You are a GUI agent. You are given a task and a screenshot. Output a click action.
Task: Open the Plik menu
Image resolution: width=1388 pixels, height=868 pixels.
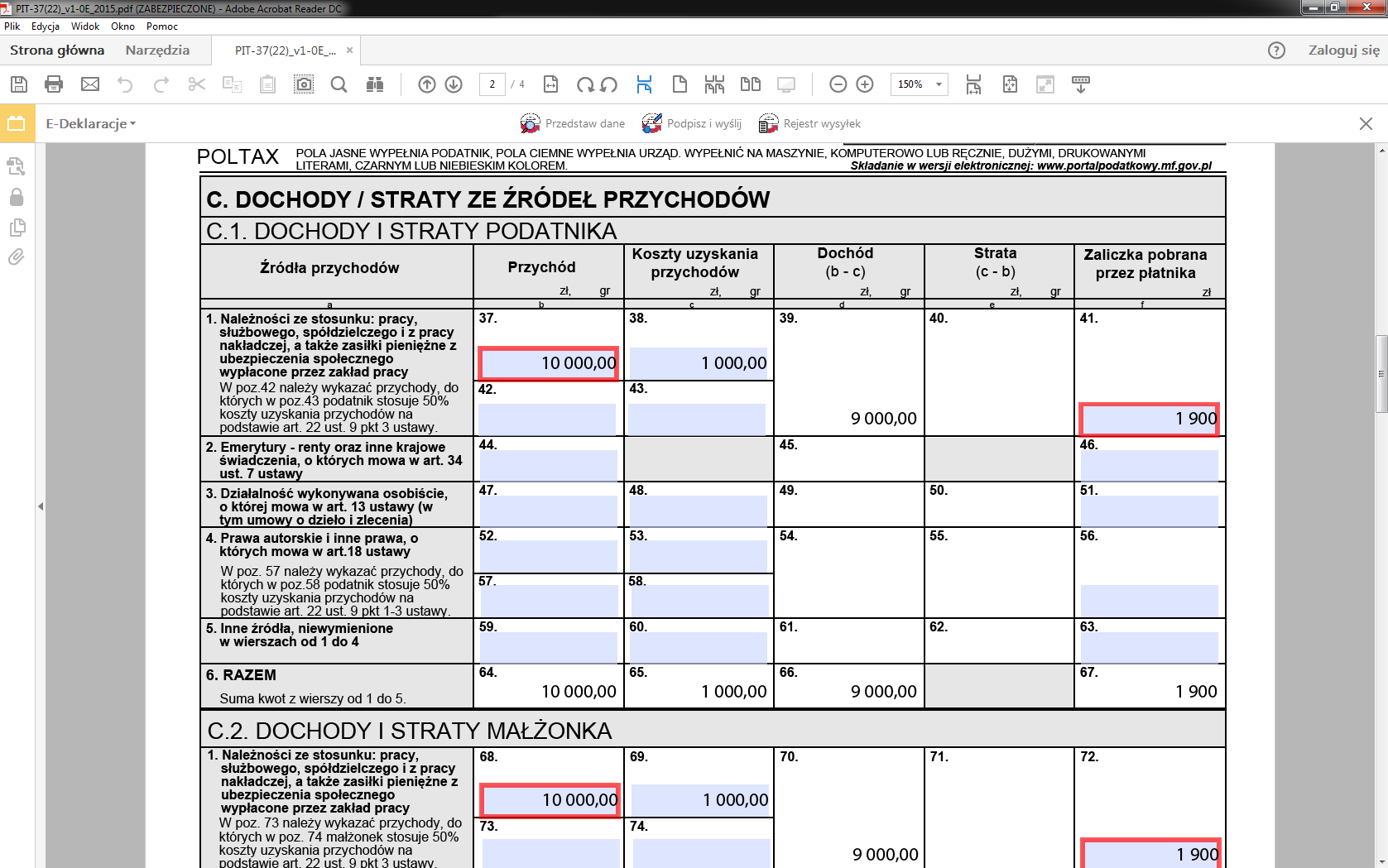pyautogui.click(x=12, y=26)
